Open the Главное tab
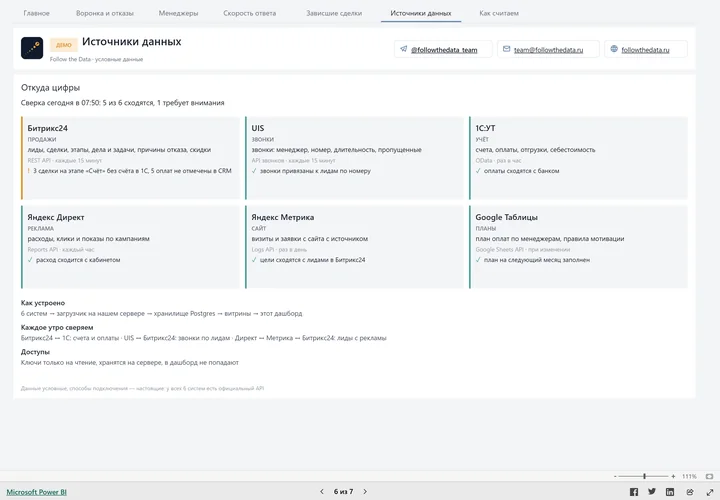The width and height of the screenshot is (720, 500). pyautogui.click(x=36, y=13)
